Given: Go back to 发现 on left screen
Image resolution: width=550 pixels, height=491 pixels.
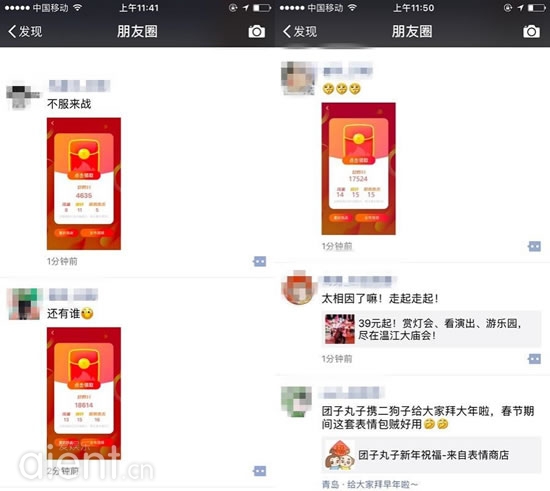Looking at the screenshot, I should point(25,32).
